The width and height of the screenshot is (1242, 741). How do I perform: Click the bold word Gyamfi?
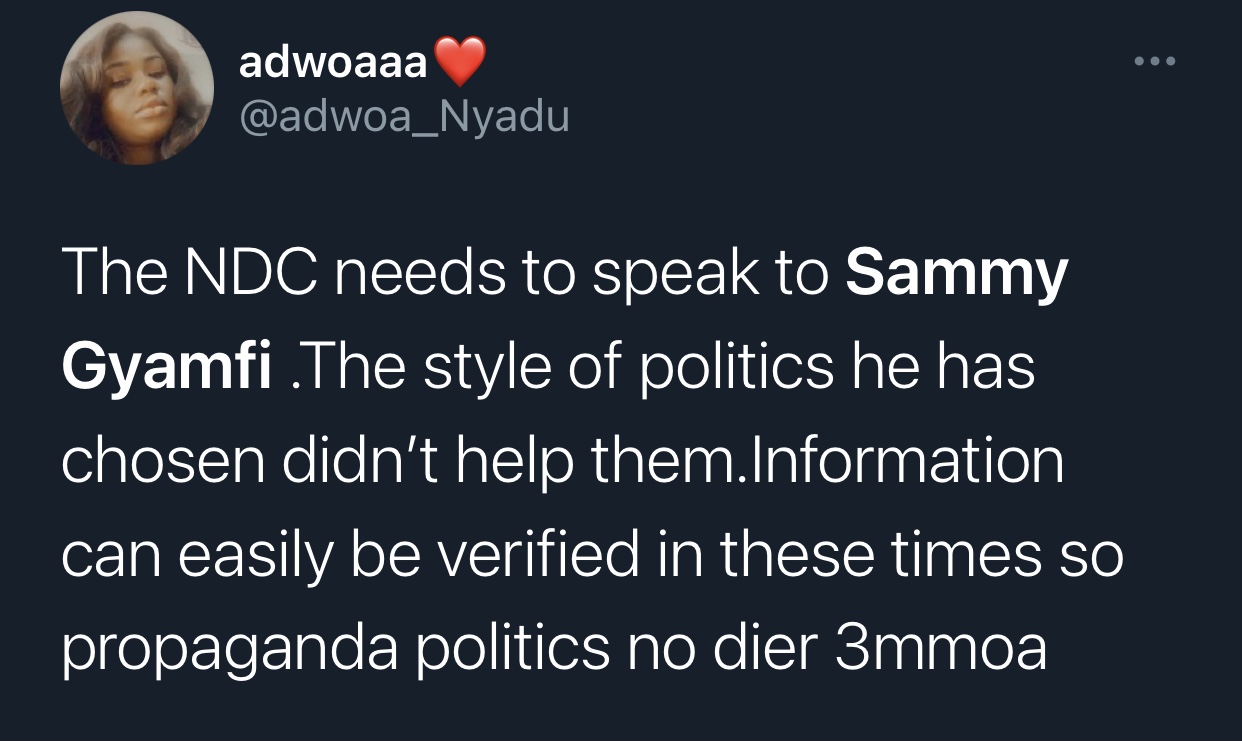click(x=166, y=367)
